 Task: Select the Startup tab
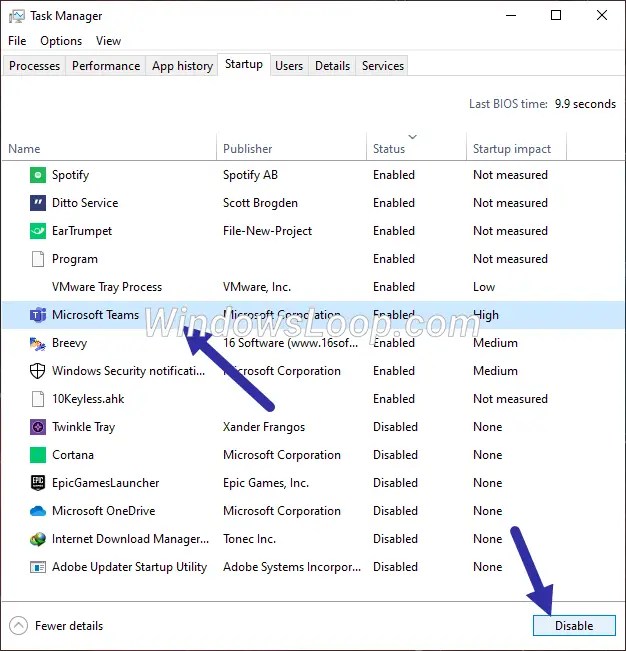[244, 64]
